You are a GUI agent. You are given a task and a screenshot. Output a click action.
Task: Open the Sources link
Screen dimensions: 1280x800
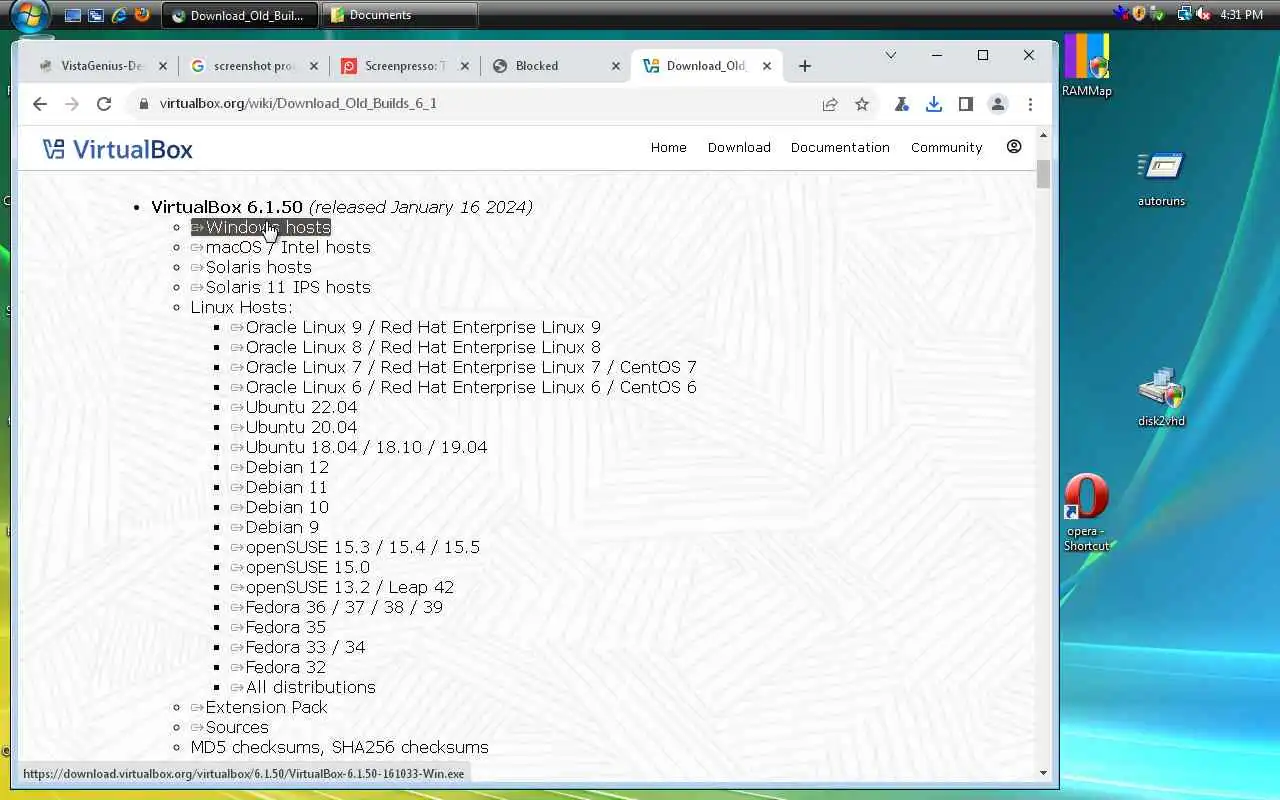click(x=230, y=727)
